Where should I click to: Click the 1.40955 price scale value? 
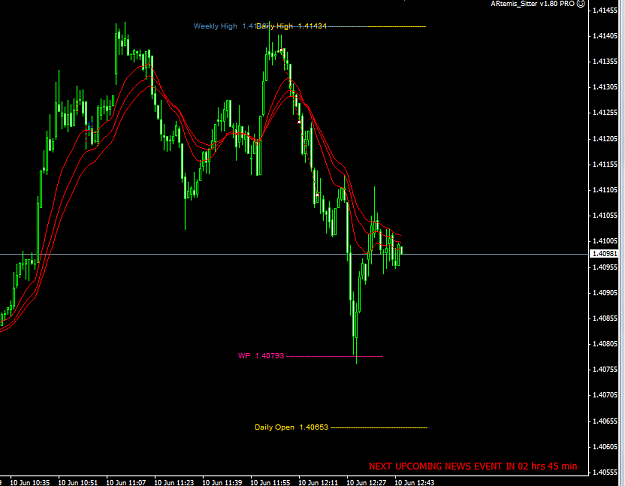pyautogui.click(x=605, y=267)
